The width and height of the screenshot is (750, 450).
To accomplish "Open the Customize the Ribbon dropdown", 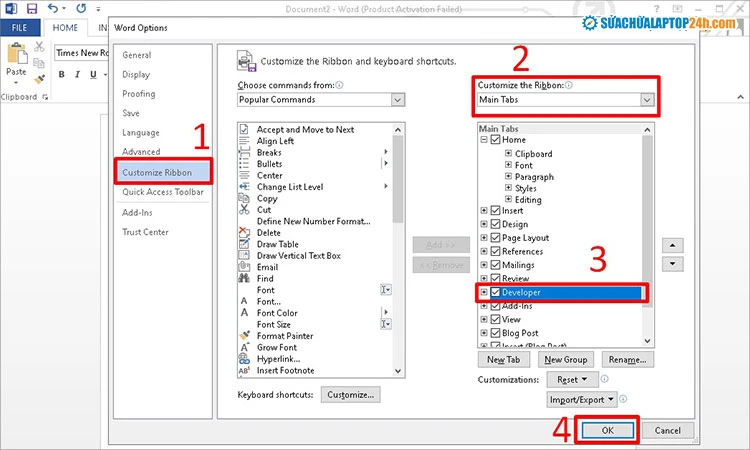I will click(x=647, y=100).
